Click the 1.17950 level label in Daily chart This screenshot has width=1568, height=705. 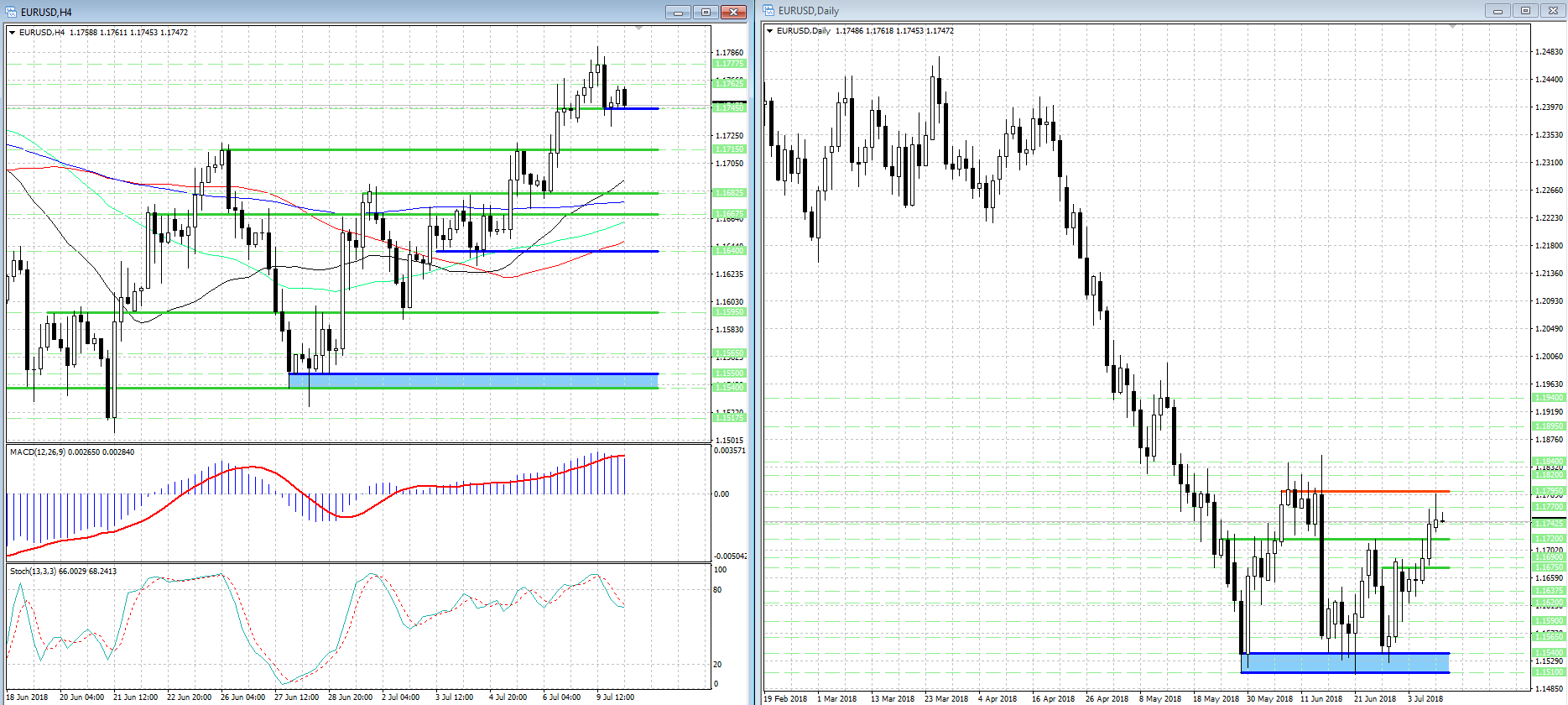tap(1549, 491)
